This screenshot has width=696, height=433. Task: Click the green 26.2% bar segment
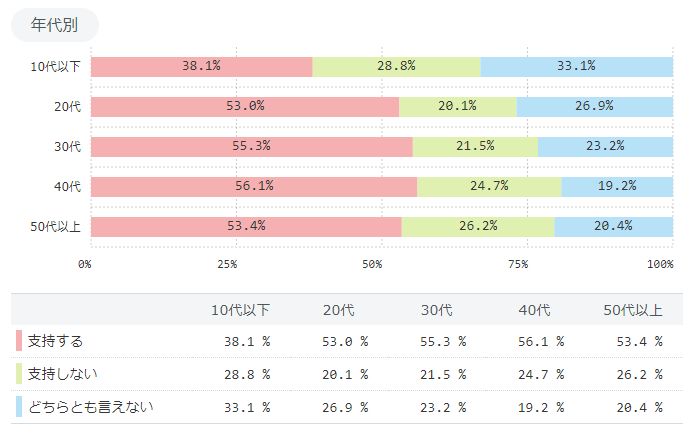tap(478, 226)
